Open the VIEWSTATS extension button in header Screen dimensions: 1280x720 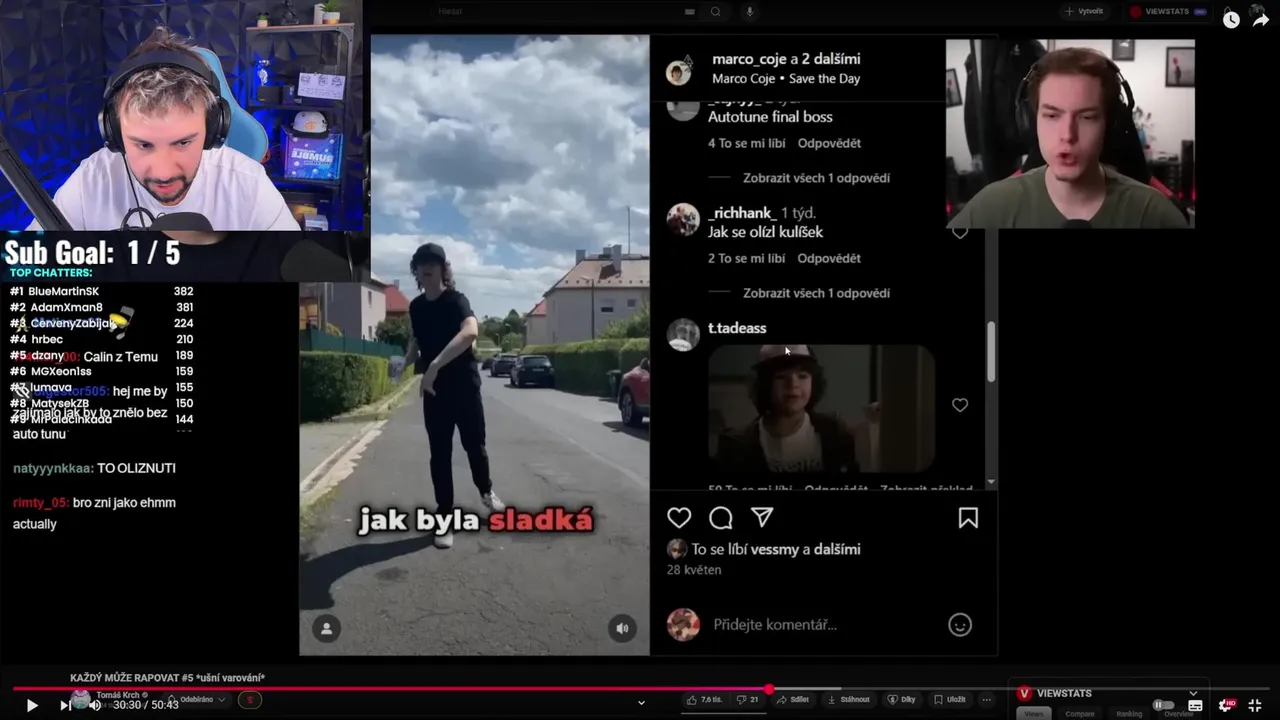point(1168,12)
